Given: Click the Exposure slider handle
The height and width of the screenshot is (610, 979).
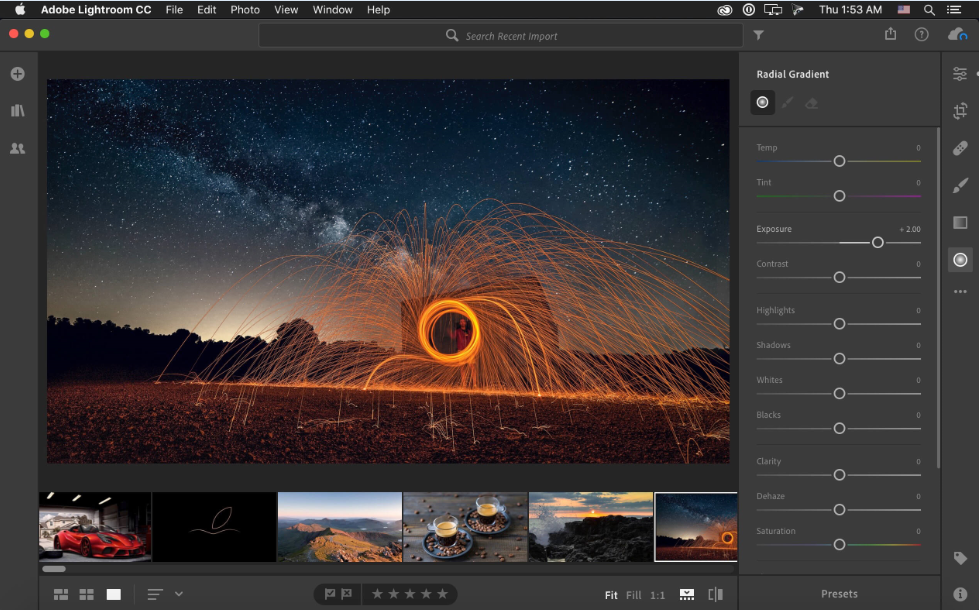Looking at the screenshot, I should [x=877, y=242].
